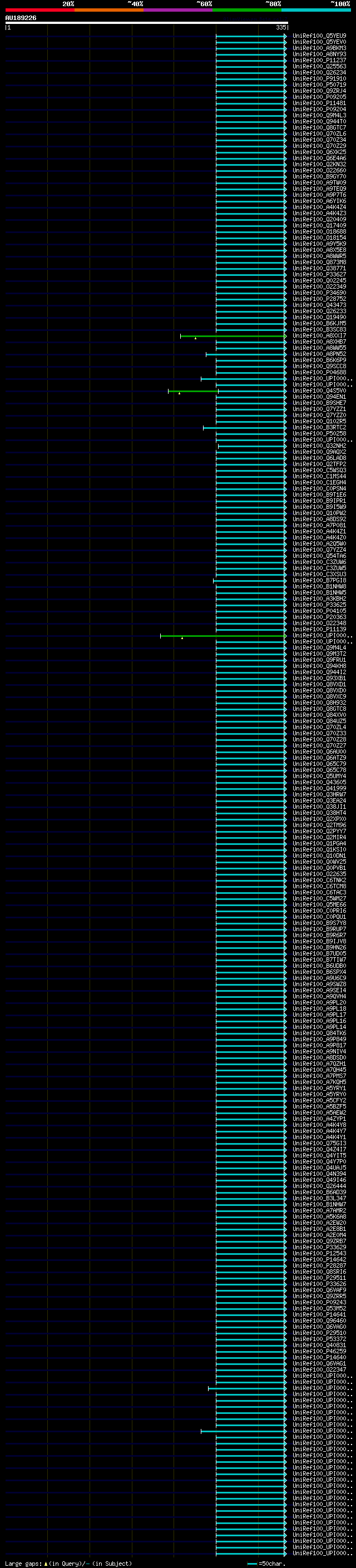The height and width of the screenshot is (1568, 356).
Task: Select hit label UniRef100_P04688
Action: 319,373
